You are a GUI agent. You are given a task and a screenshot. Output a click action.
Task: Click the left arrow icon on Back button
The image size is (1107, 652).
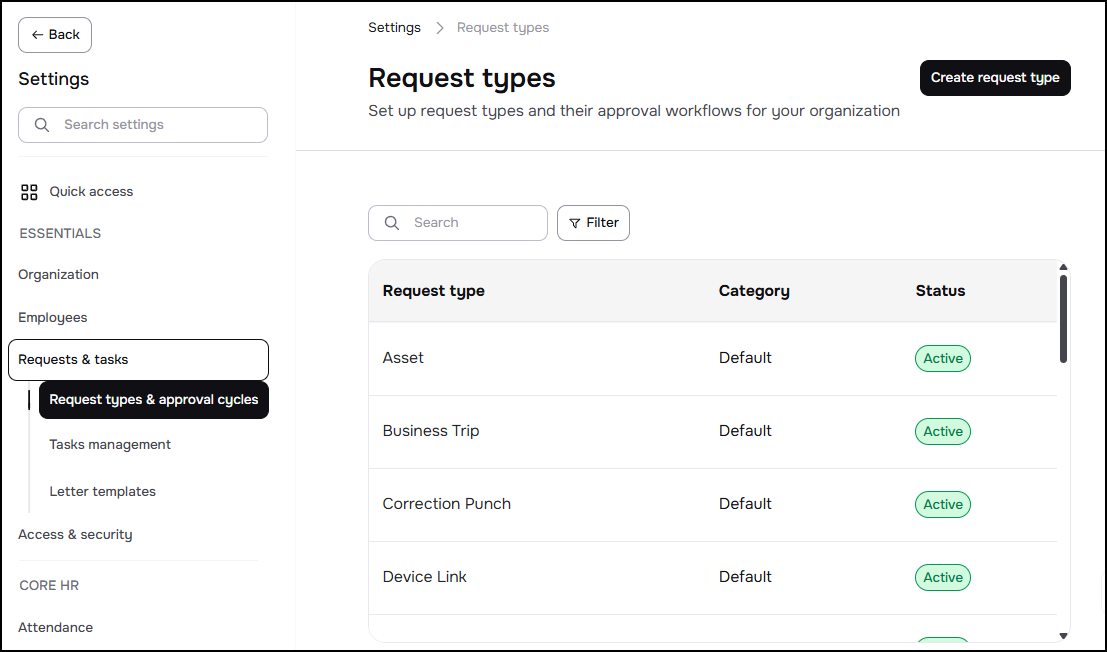point(37,35)
